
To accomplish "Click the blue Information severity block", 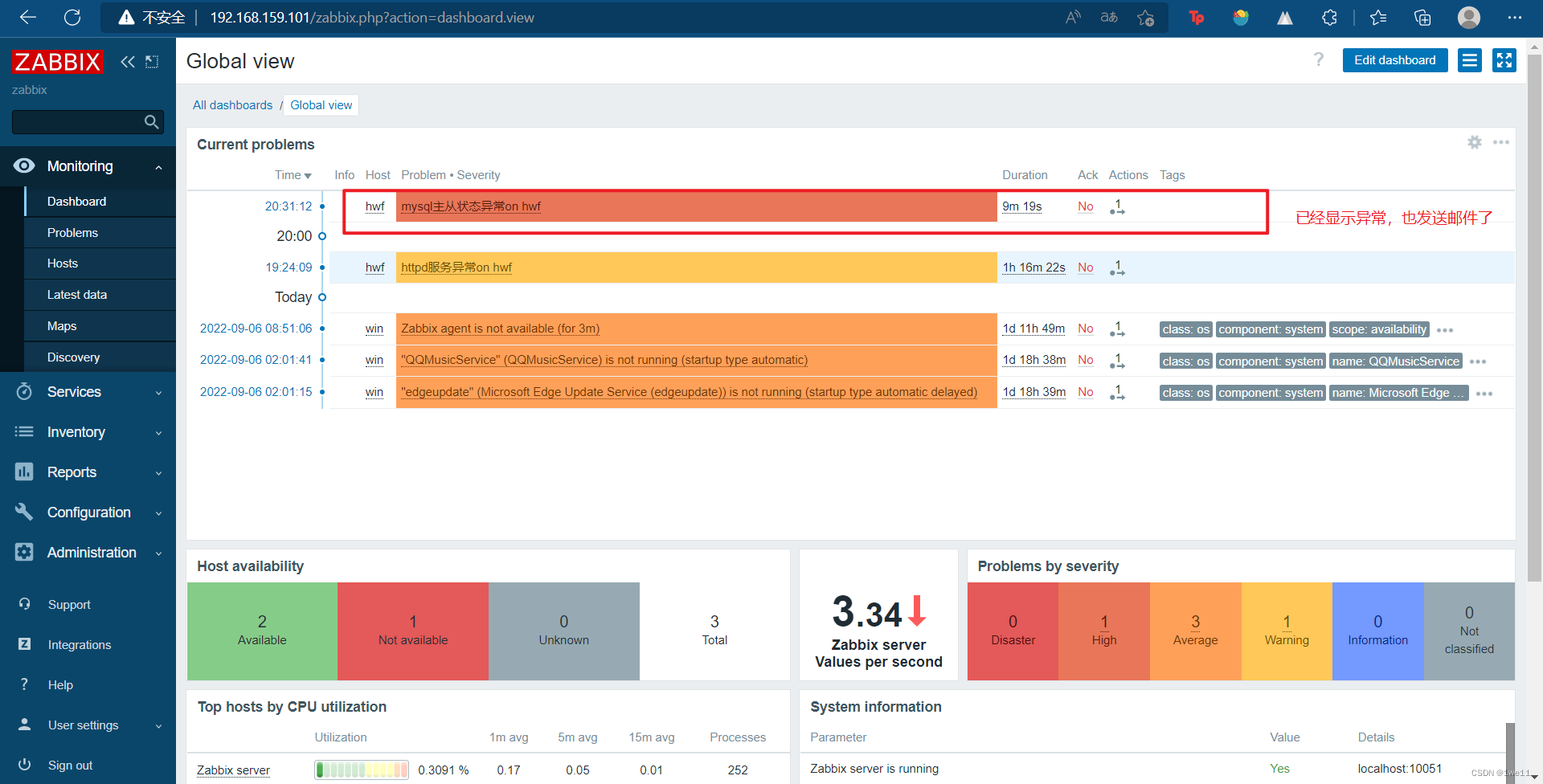I will (1377, 631).
